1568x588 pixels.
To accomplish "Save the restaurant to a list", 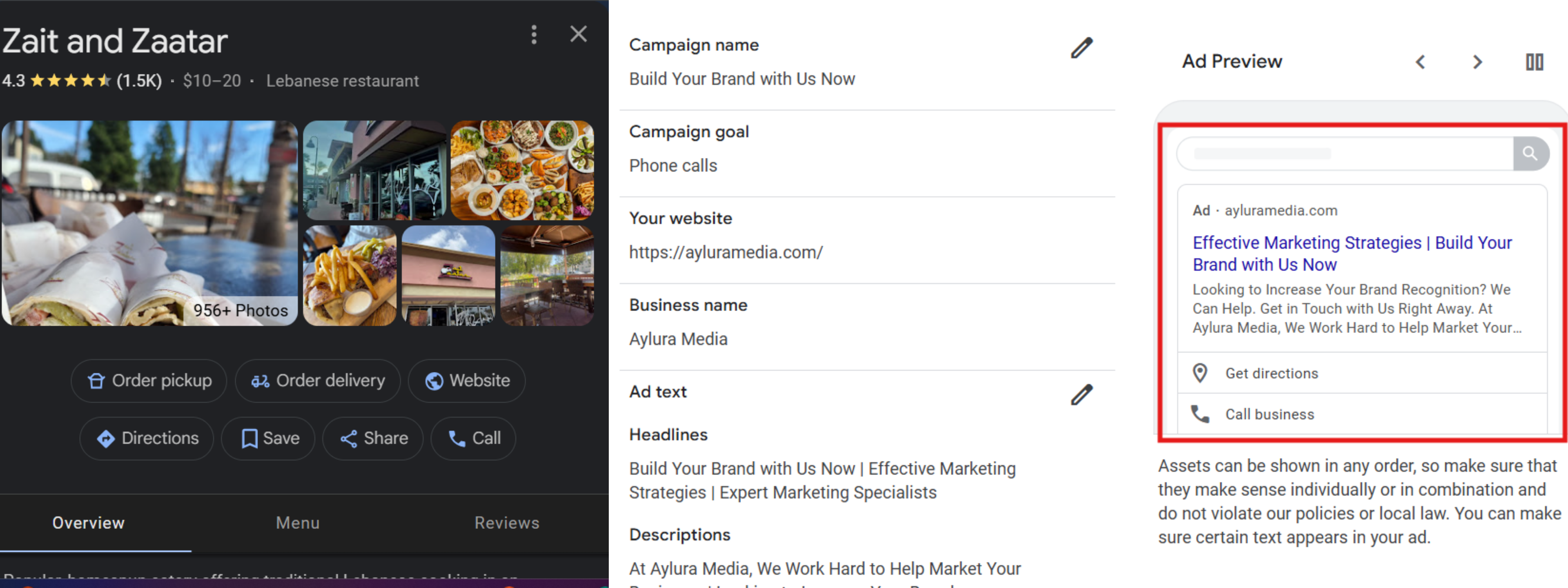I will point(268,438).
